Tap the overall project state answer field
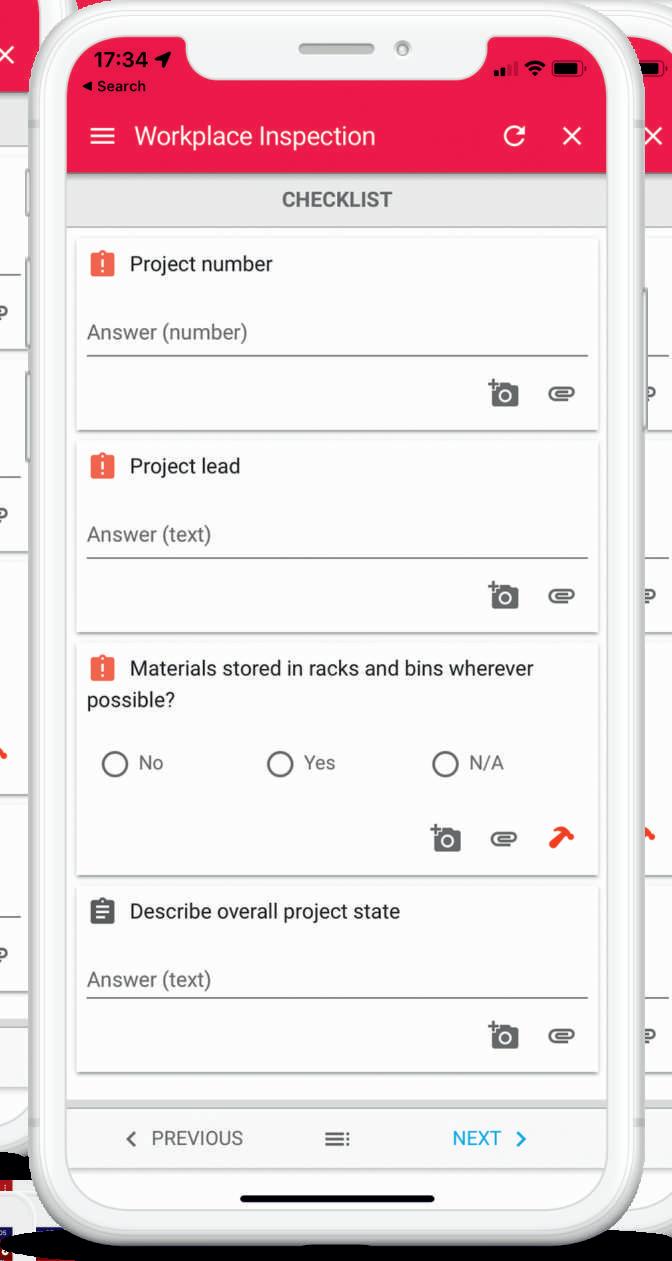 [336, 980]
